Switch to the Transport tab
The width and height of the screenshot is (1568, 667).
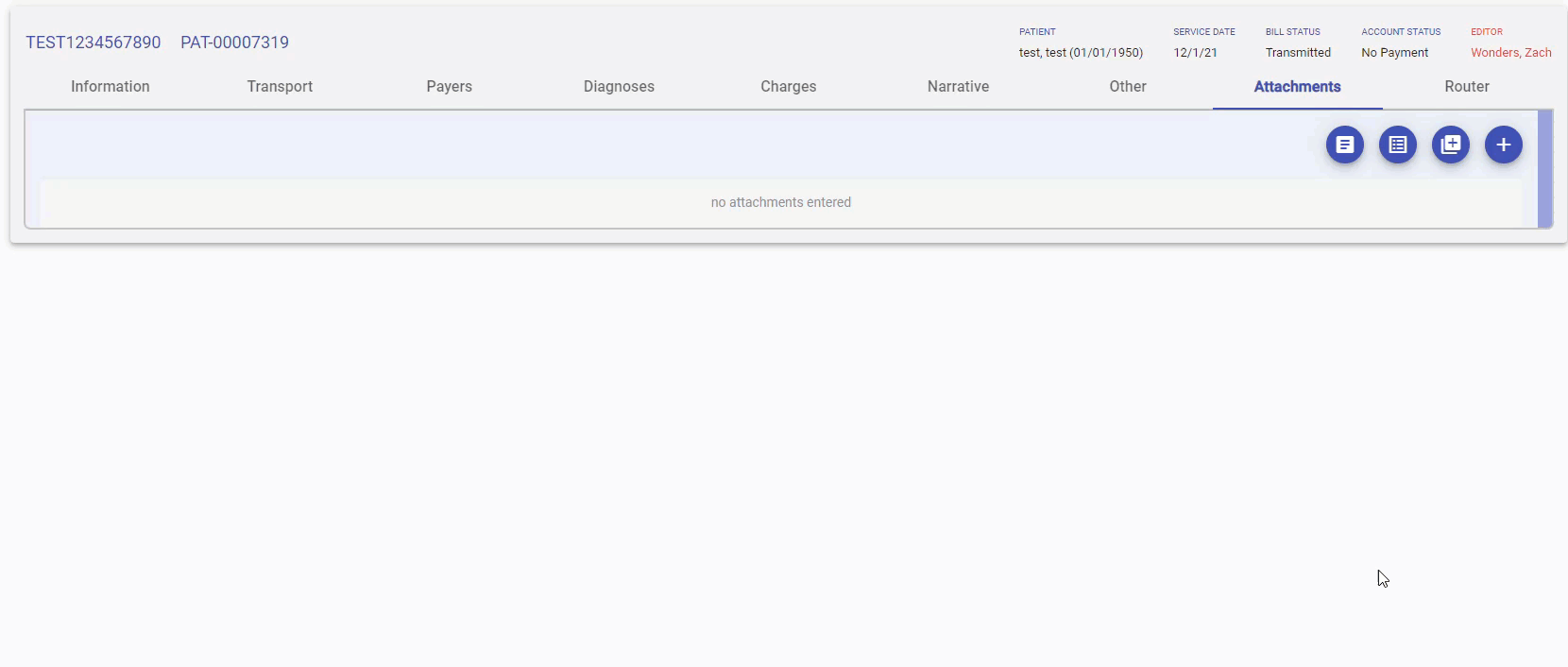(280, 86)
